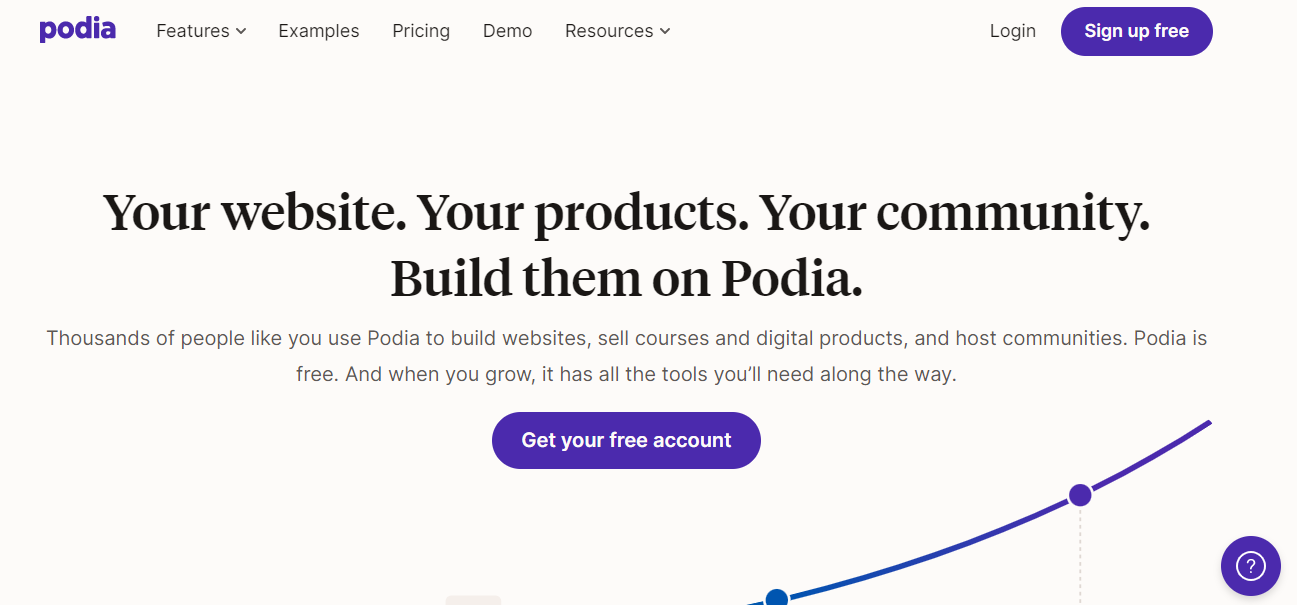The width and height of the screenshot is (1297, 605).
Task: Select the blue marker on the growth curve
Action: tap(777, 598)
